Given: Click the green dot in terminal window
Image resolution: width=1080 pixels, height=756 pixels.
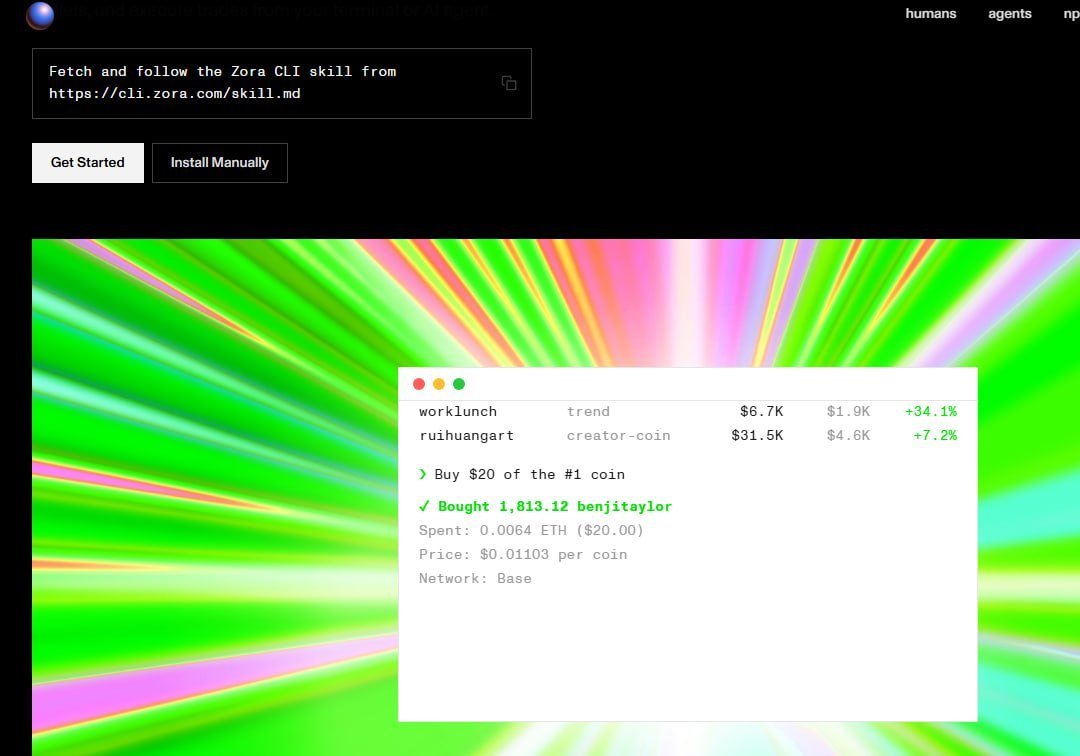Looking at the screenshot, I should [x=459, y=384].
